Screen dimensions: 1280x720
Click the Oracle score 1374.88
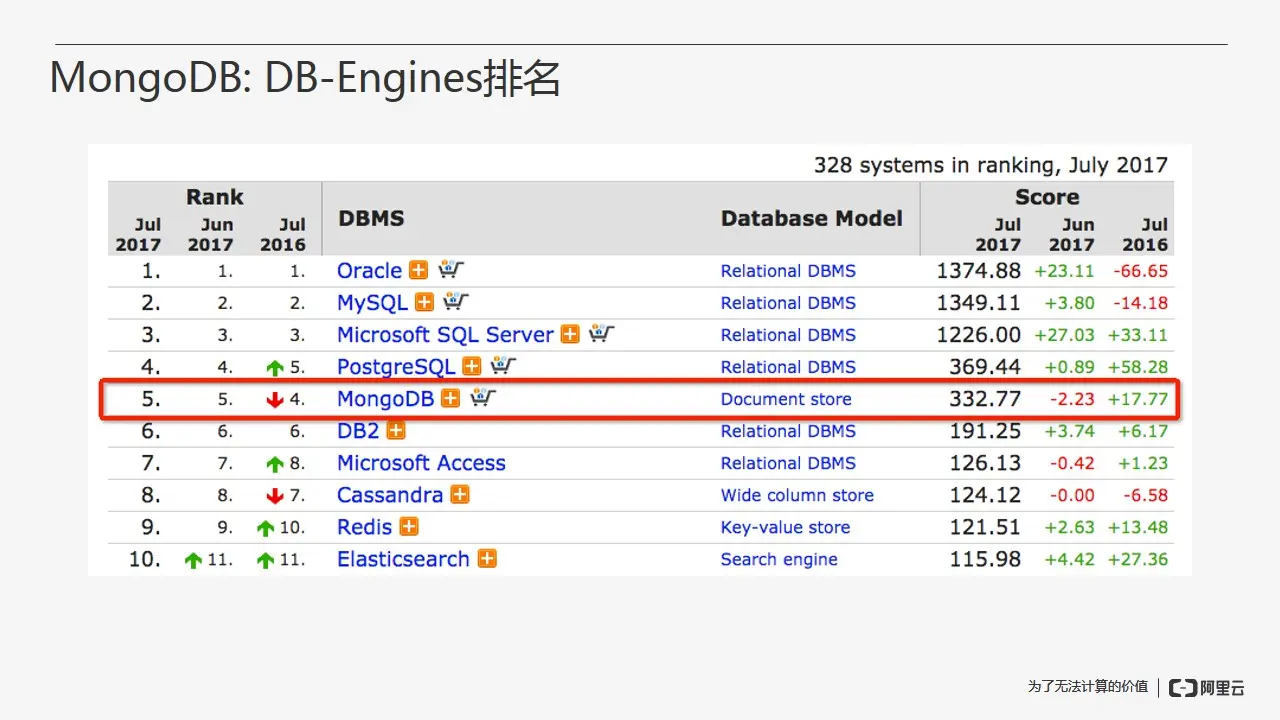pyautogui.click(x=979, y=271)
